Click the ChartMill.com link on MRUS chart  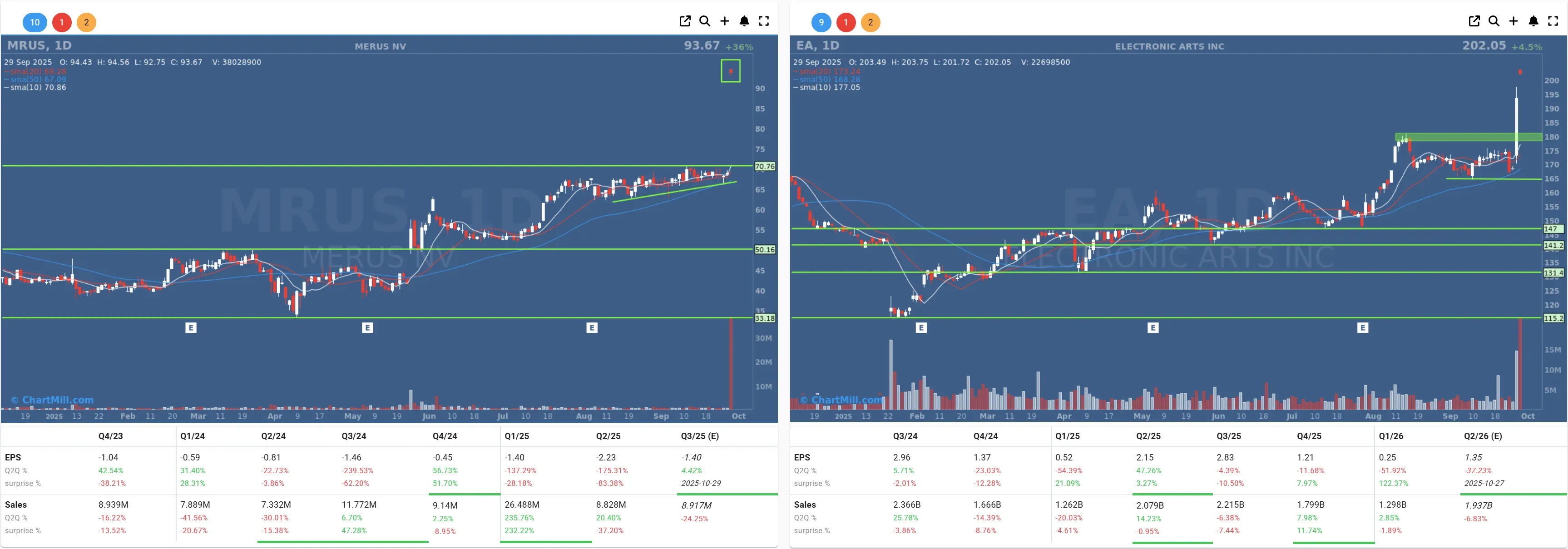[52, 400]
